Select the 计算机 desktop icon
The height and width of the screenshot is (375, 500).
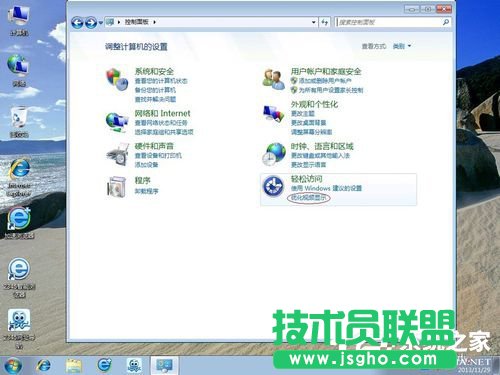[x=19, y=21]
